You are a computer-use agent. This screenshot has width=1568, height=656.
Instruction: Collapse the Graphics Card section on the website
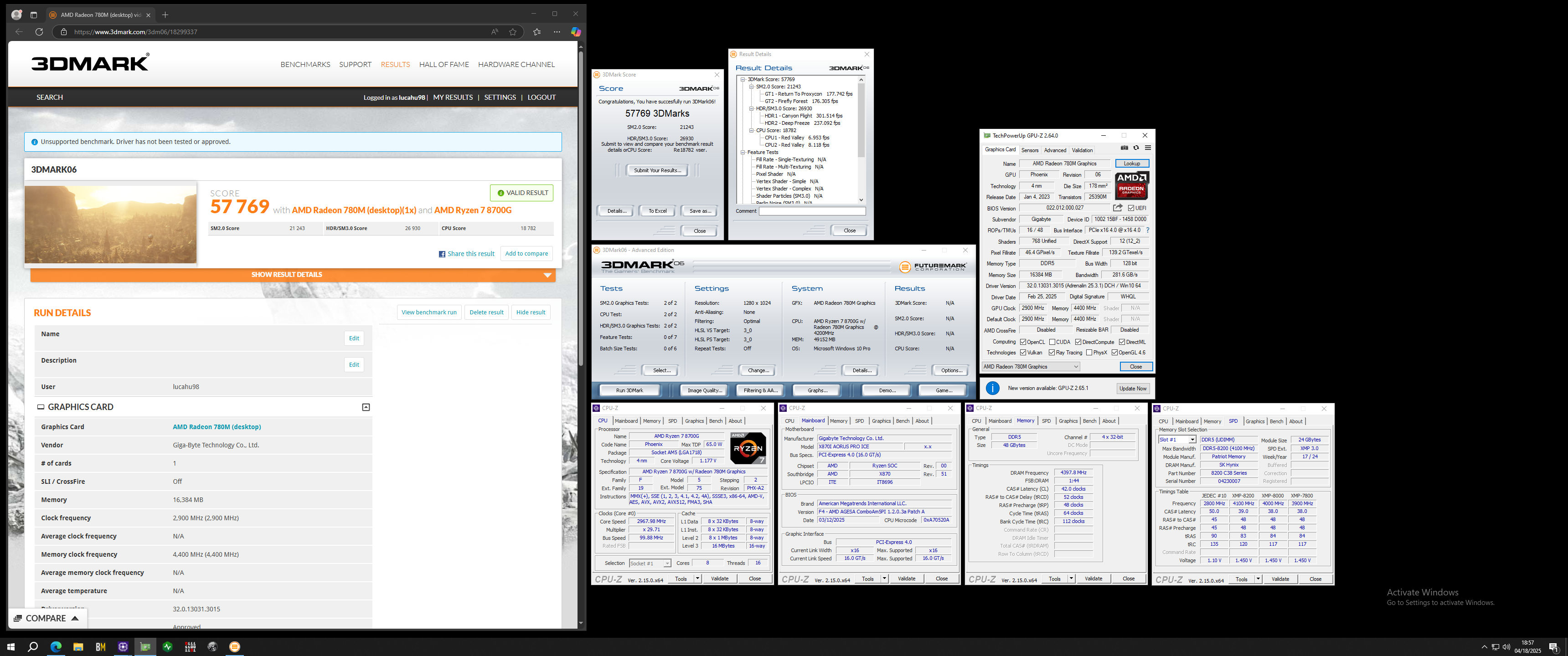click(x=366, y=407)
